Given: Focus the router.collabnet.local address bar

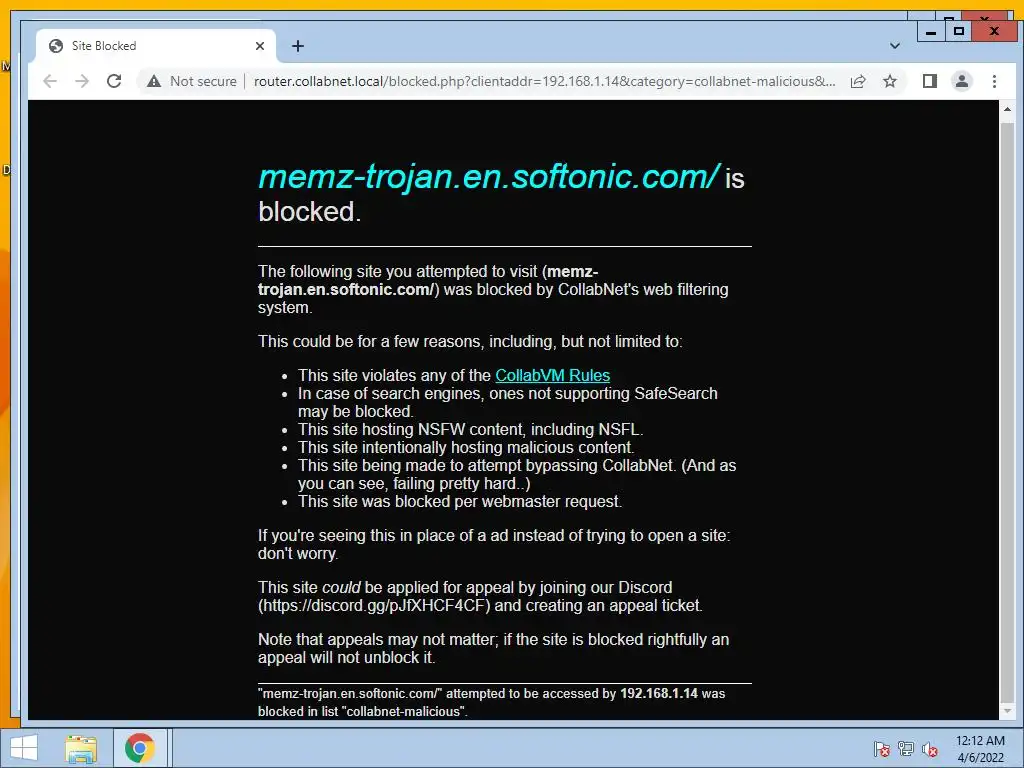Looking at the screenshot, I should (545, 81).
